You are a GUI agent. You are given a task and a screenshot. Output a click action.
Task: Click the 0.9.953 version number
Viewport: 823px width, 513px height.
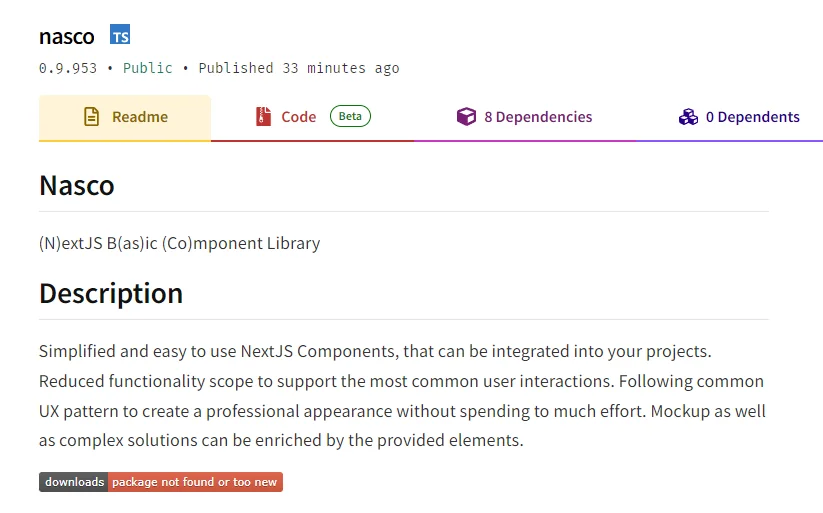click(x=68, y=68)
